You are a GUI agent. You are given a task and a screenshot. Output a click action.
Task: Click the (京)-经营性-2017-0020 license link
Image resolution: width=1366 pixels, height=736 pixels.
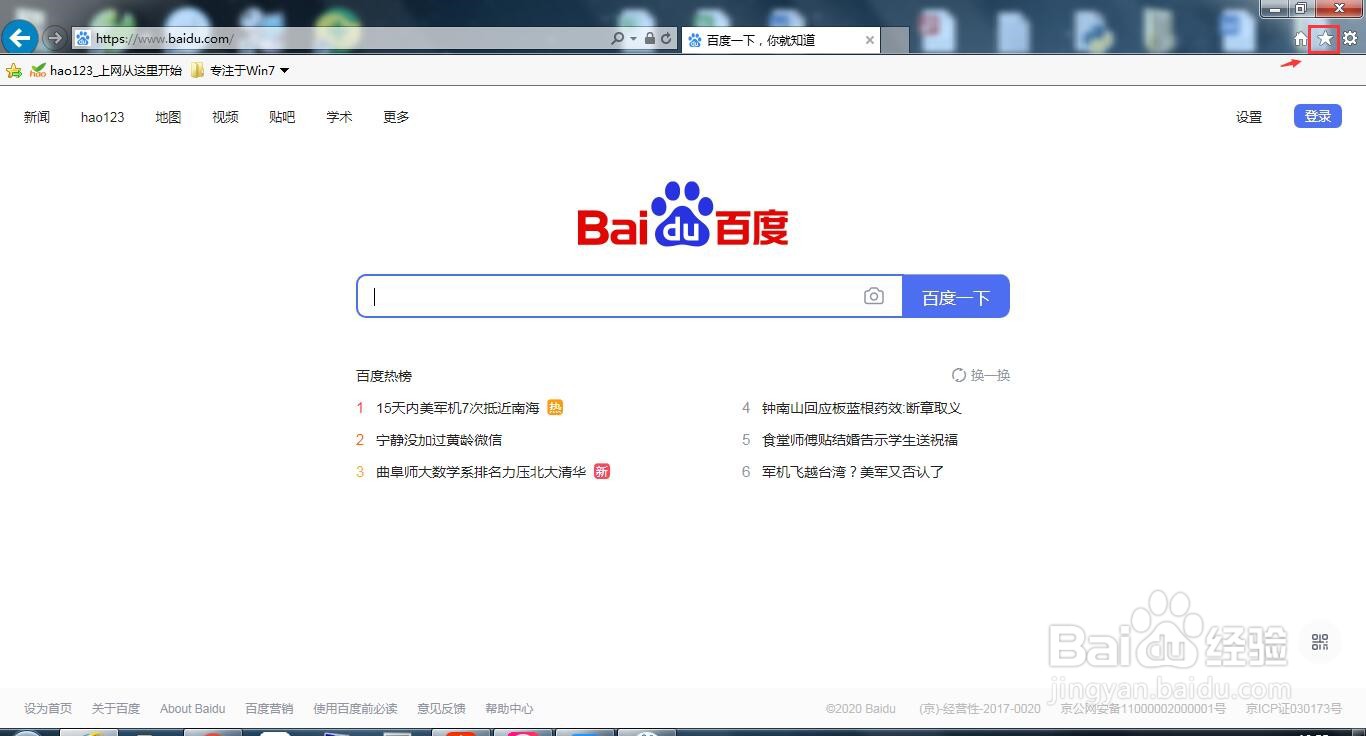[x=980, y=708]
